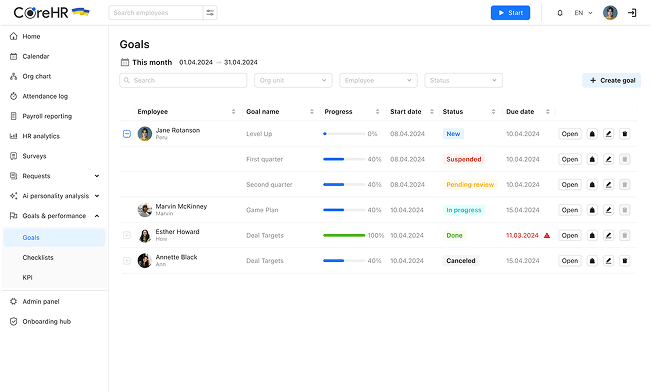Viewport: 652px width, 392px height.
Task: Click the trash icon in the First quarter row
Action: tap(625, 159)
